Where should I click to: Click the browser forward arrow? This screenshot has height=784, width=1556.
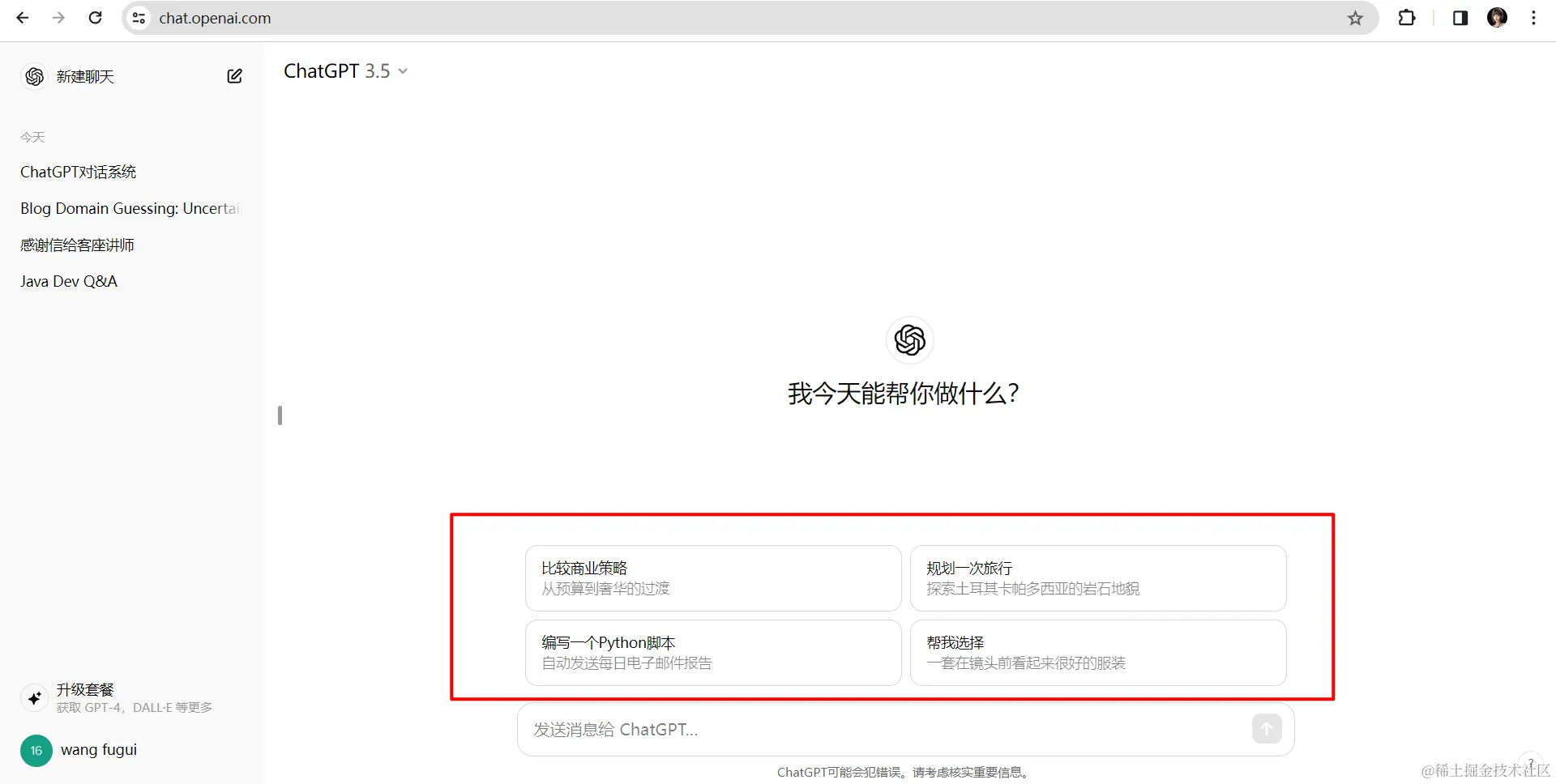click(58, 18)
